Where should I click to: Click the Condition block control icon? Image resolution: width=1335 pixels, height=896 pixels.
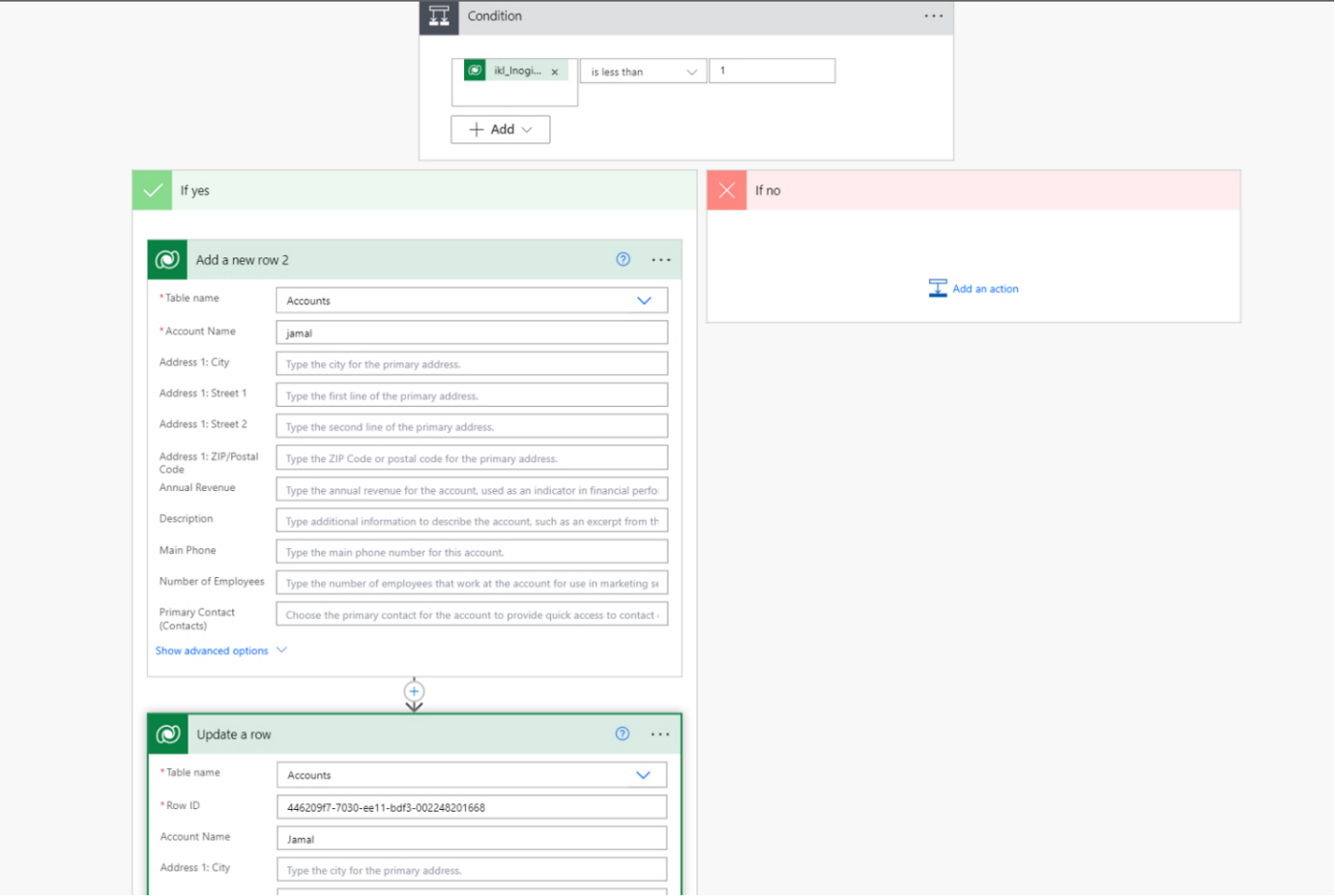(x=439, y=16)
